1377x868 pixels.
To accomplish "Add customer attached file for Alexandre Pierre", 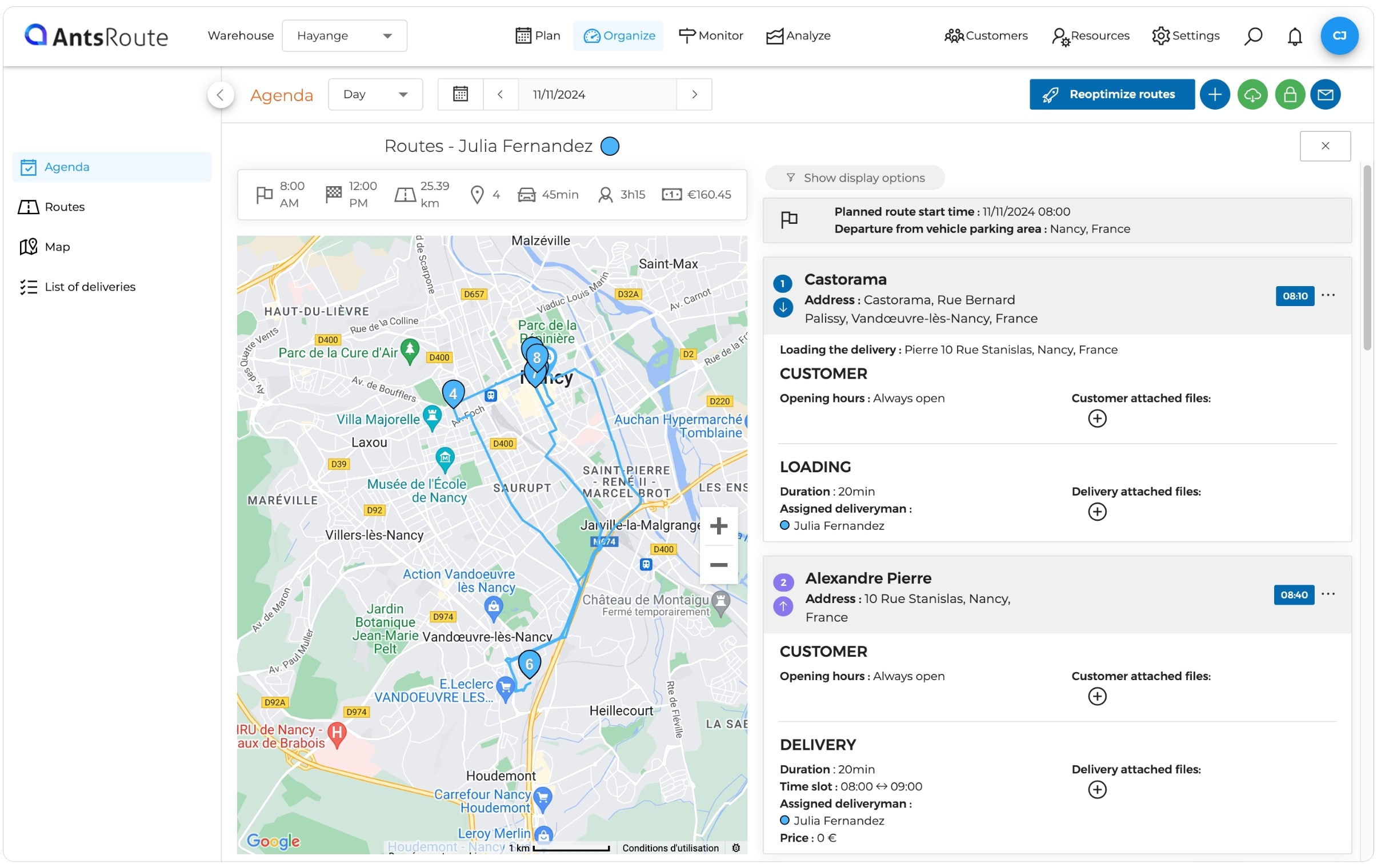I will (x=1097, y=696).
